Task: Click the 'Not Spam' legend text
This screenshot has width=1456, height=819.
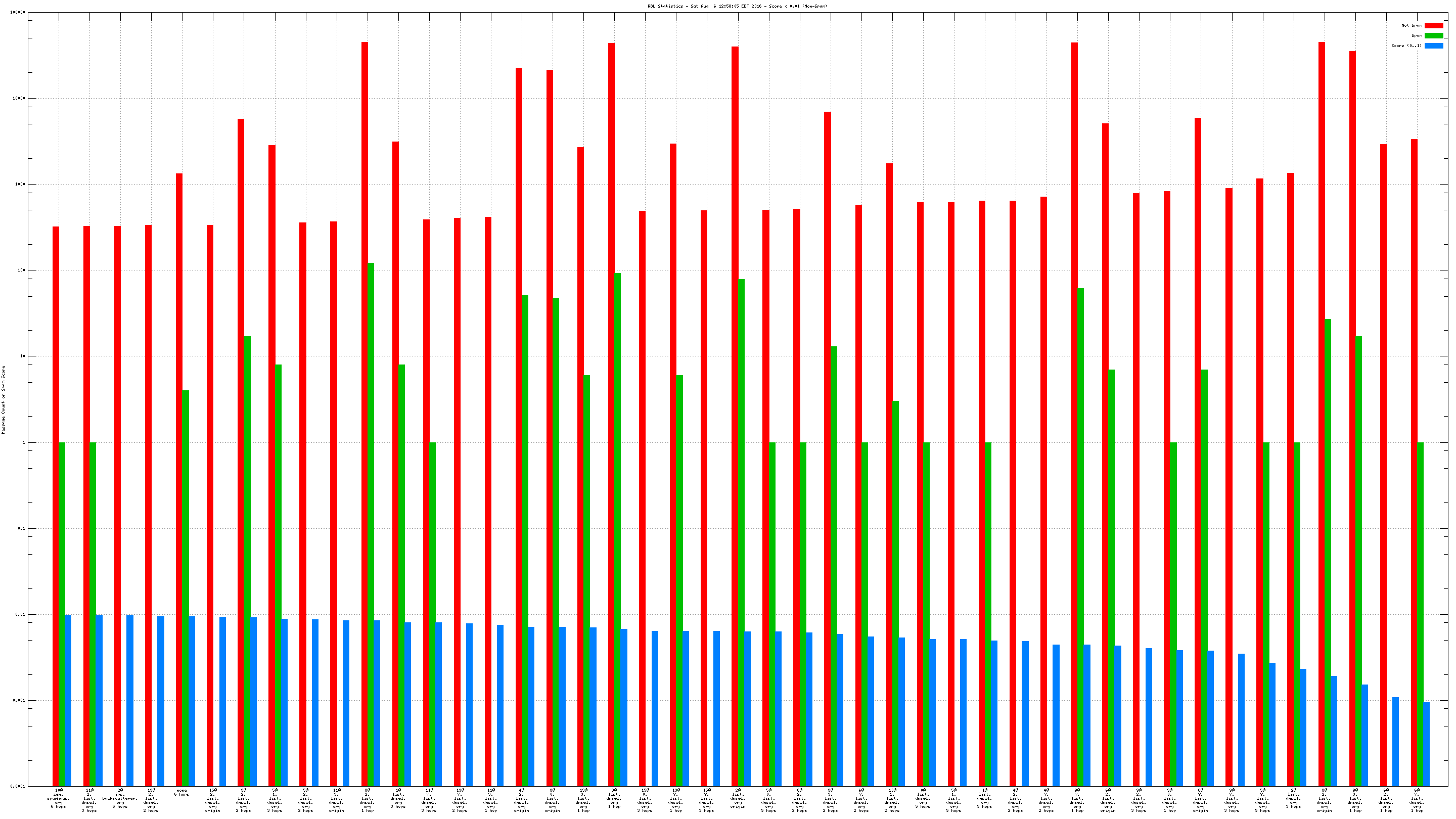Action: click(x=1412, y=25)
